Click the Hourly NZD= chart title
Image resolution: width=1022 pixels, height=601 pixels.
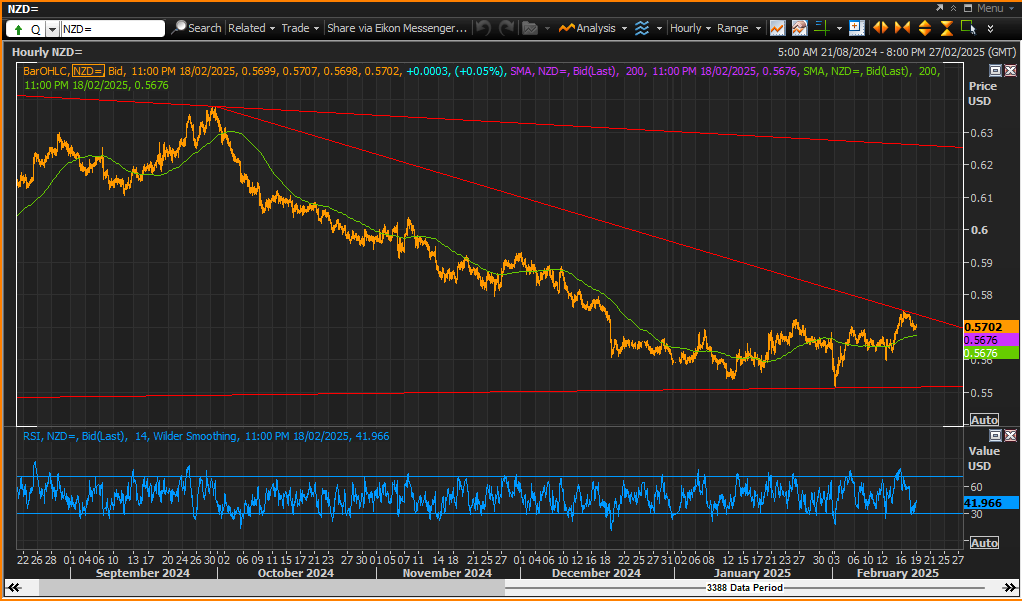[x=48, y=52]
